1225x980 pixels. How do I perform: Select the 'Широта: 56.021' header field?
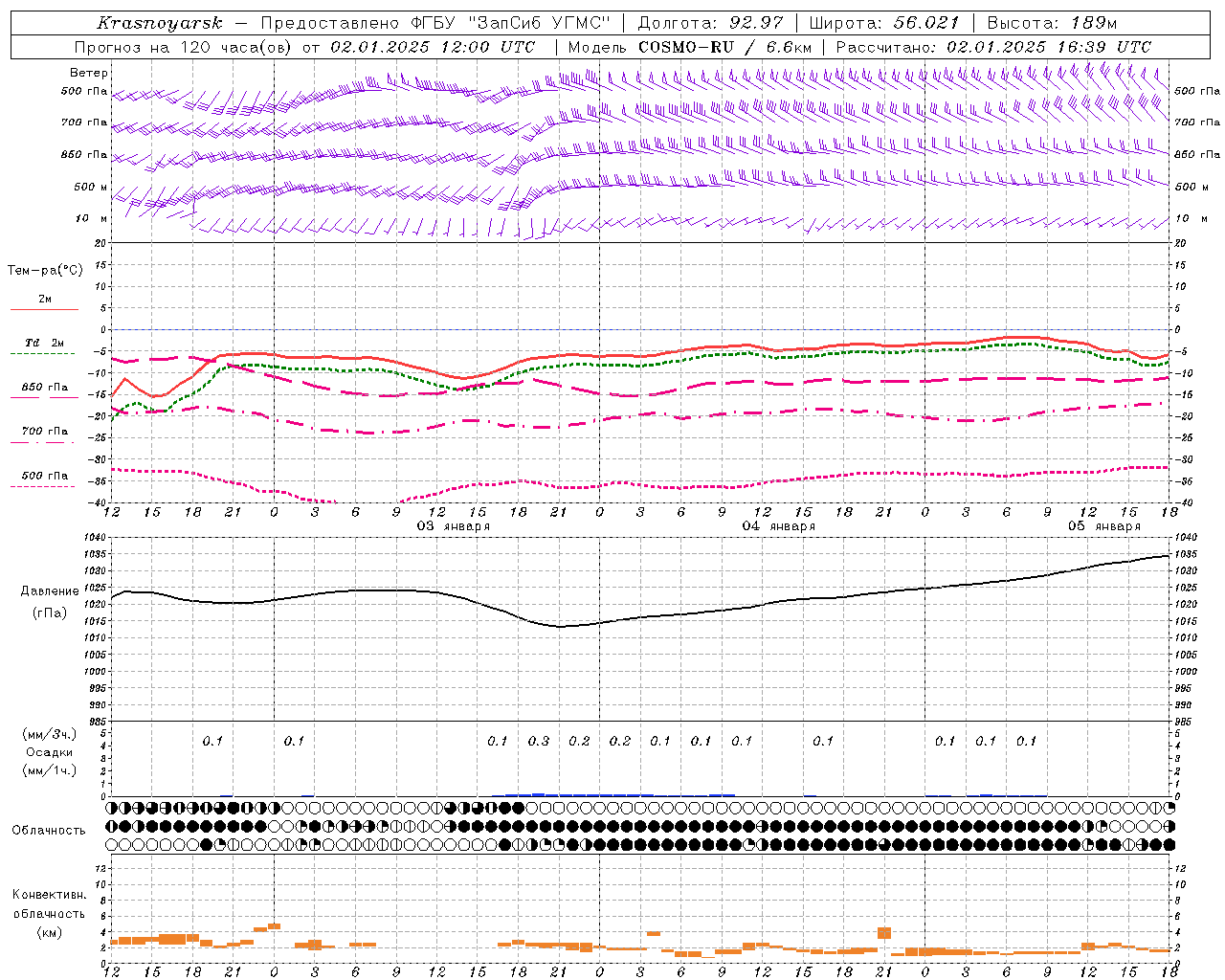pos(884,23)
